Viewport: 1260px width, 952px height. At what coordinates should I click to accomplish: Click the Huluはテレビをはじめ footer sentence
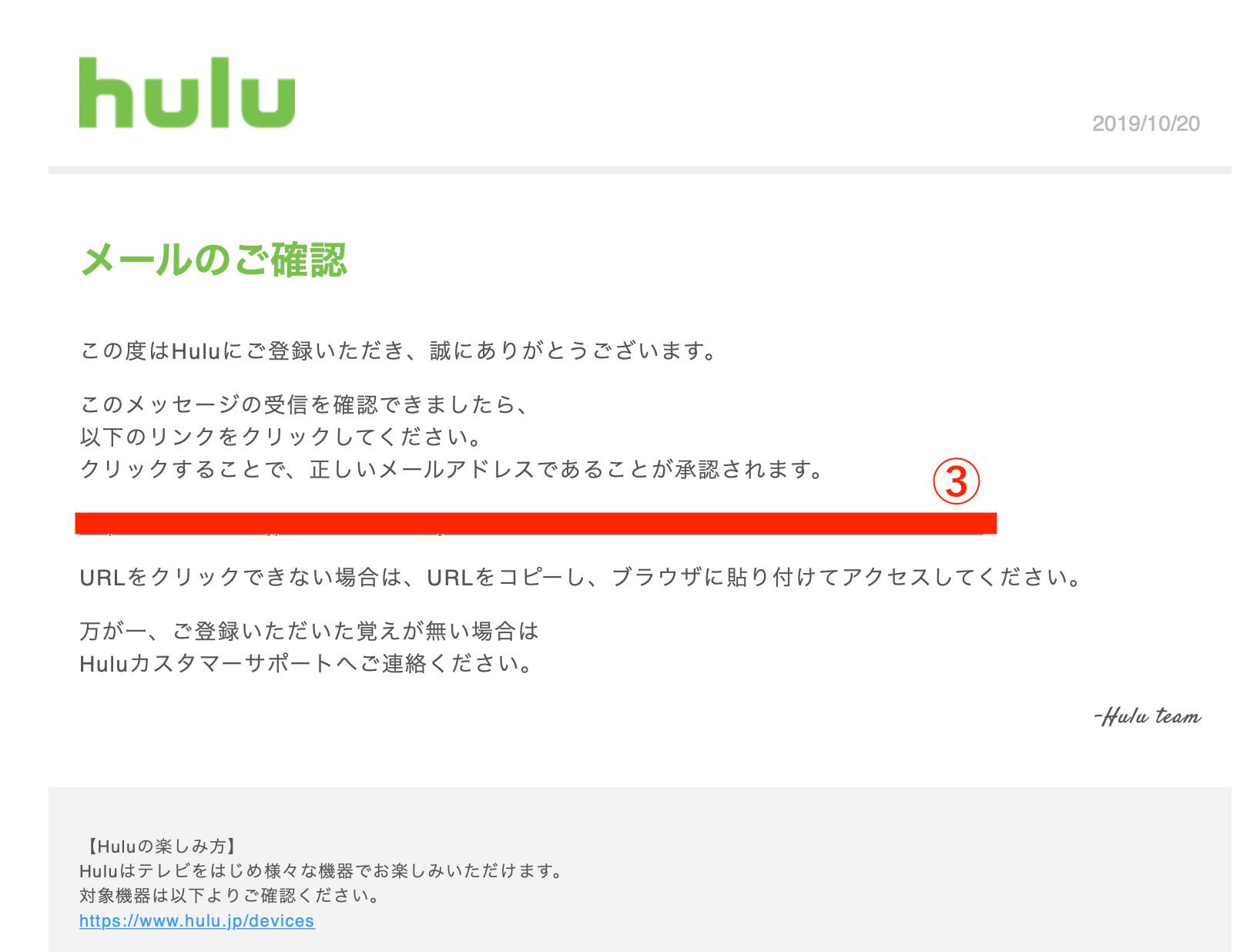322,871
